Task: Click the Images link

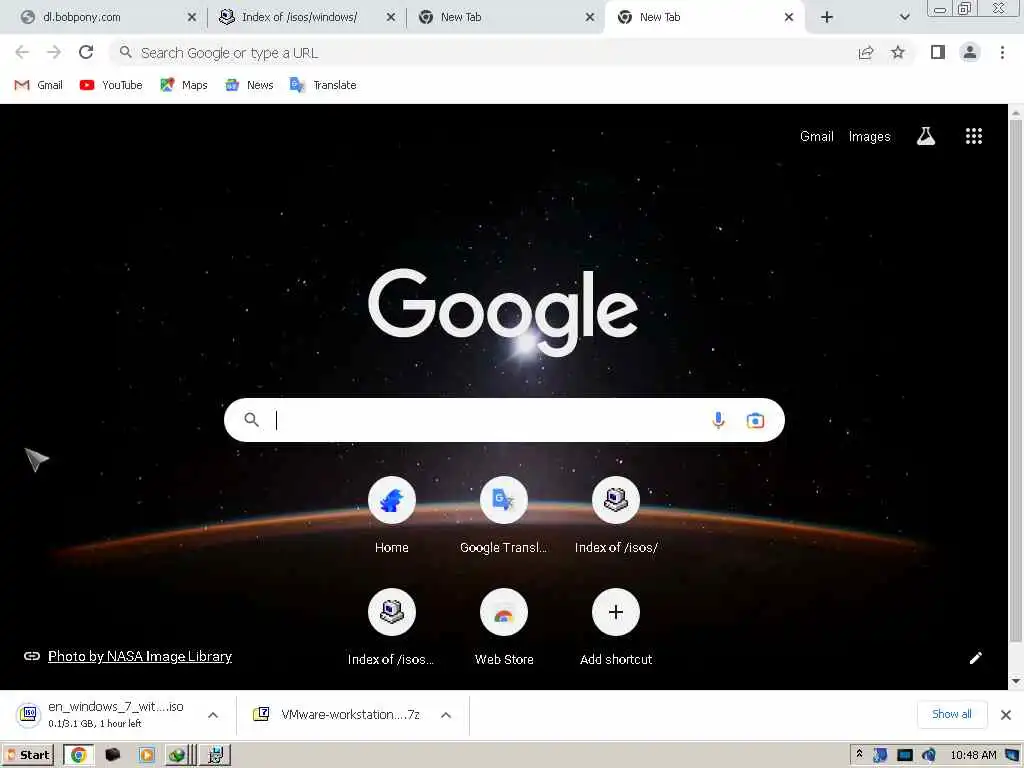Action: coord(869,136)
